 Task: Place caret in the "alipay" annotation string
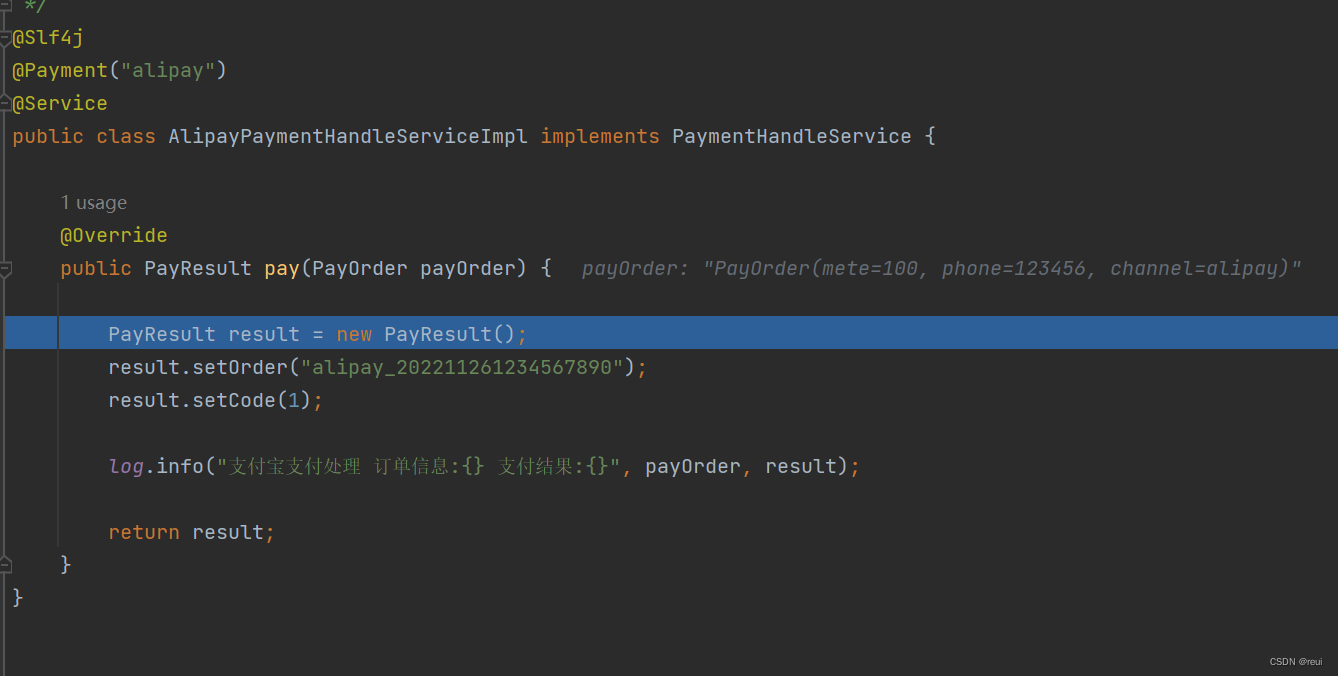pyautogui.click(x=168, y=70)
